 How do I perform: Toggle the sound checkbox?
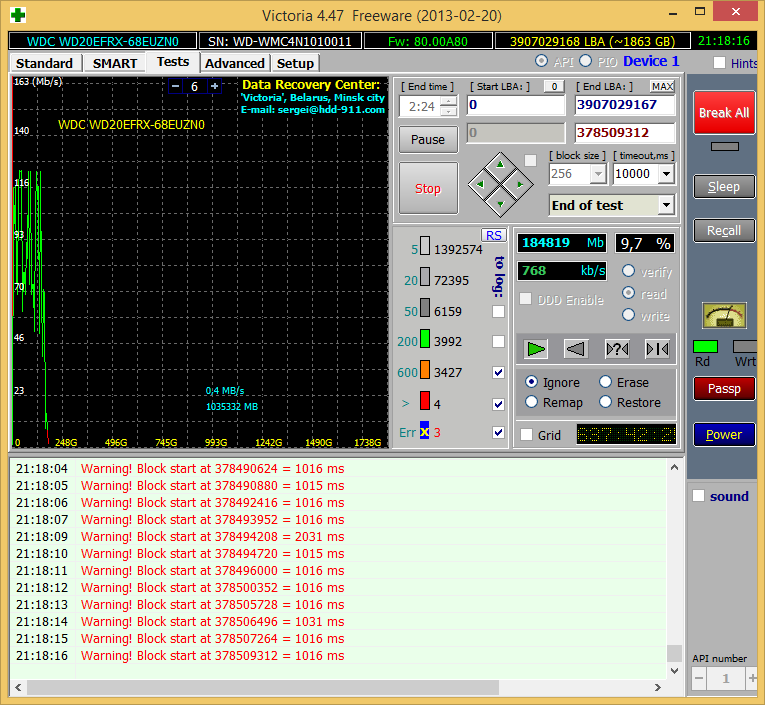click(699, 496)
